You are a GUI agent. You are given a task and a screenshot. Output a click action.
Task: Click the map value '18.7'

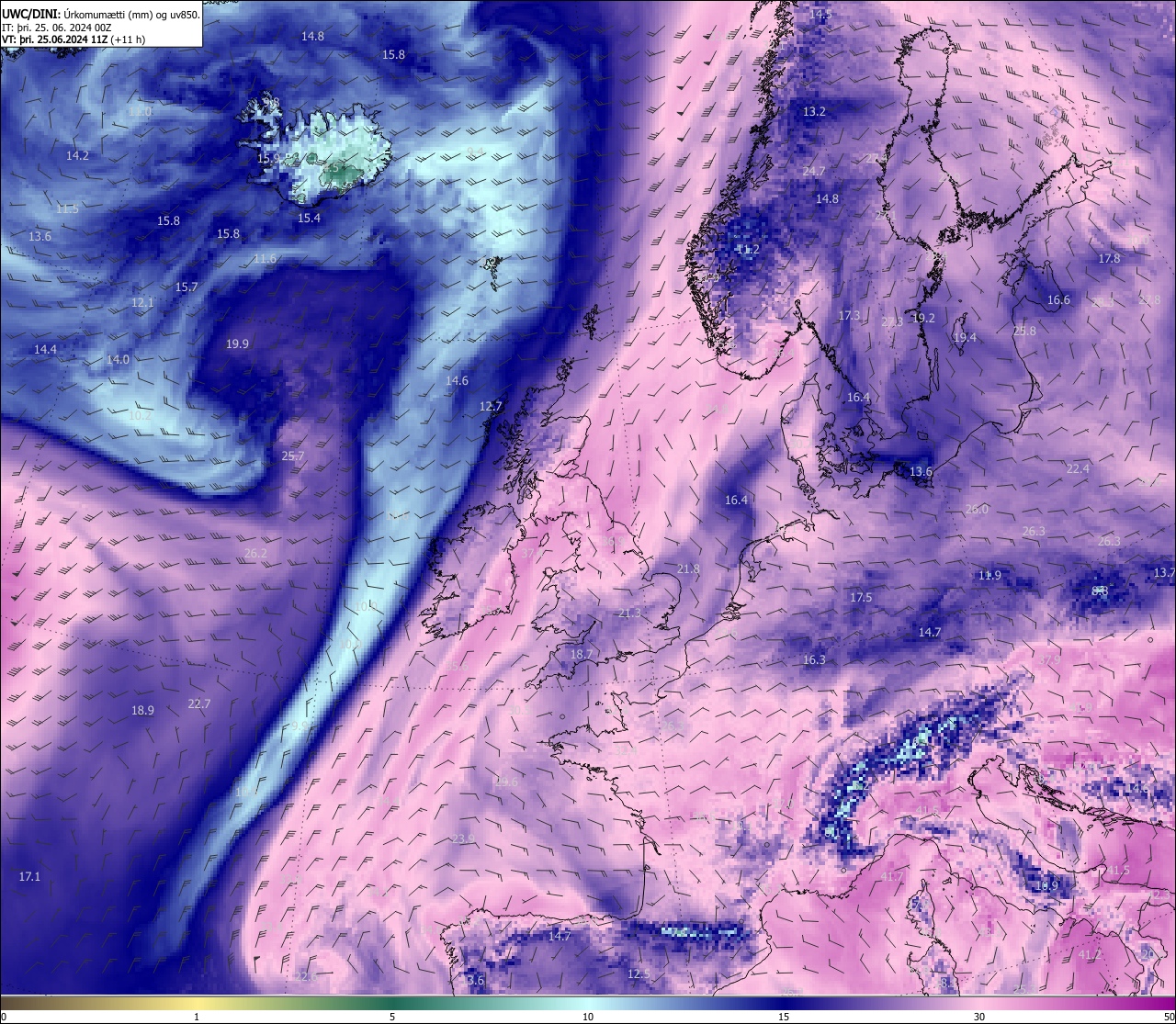click(582, 654)
